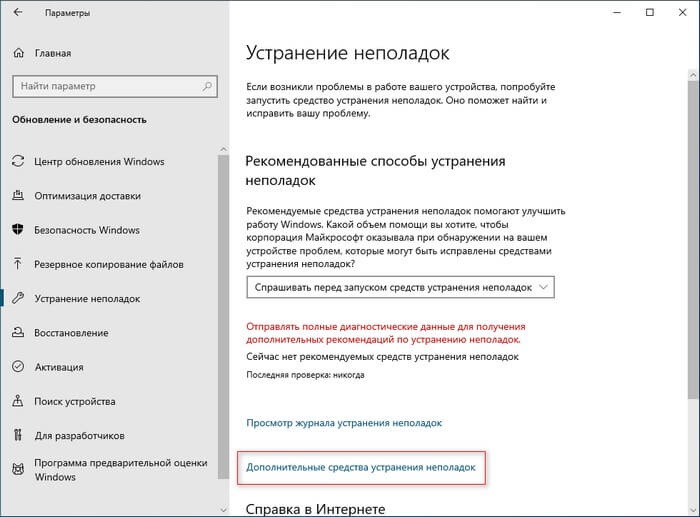
Task: Maximize the Параметры window
Action: click(x=649, y=14)
